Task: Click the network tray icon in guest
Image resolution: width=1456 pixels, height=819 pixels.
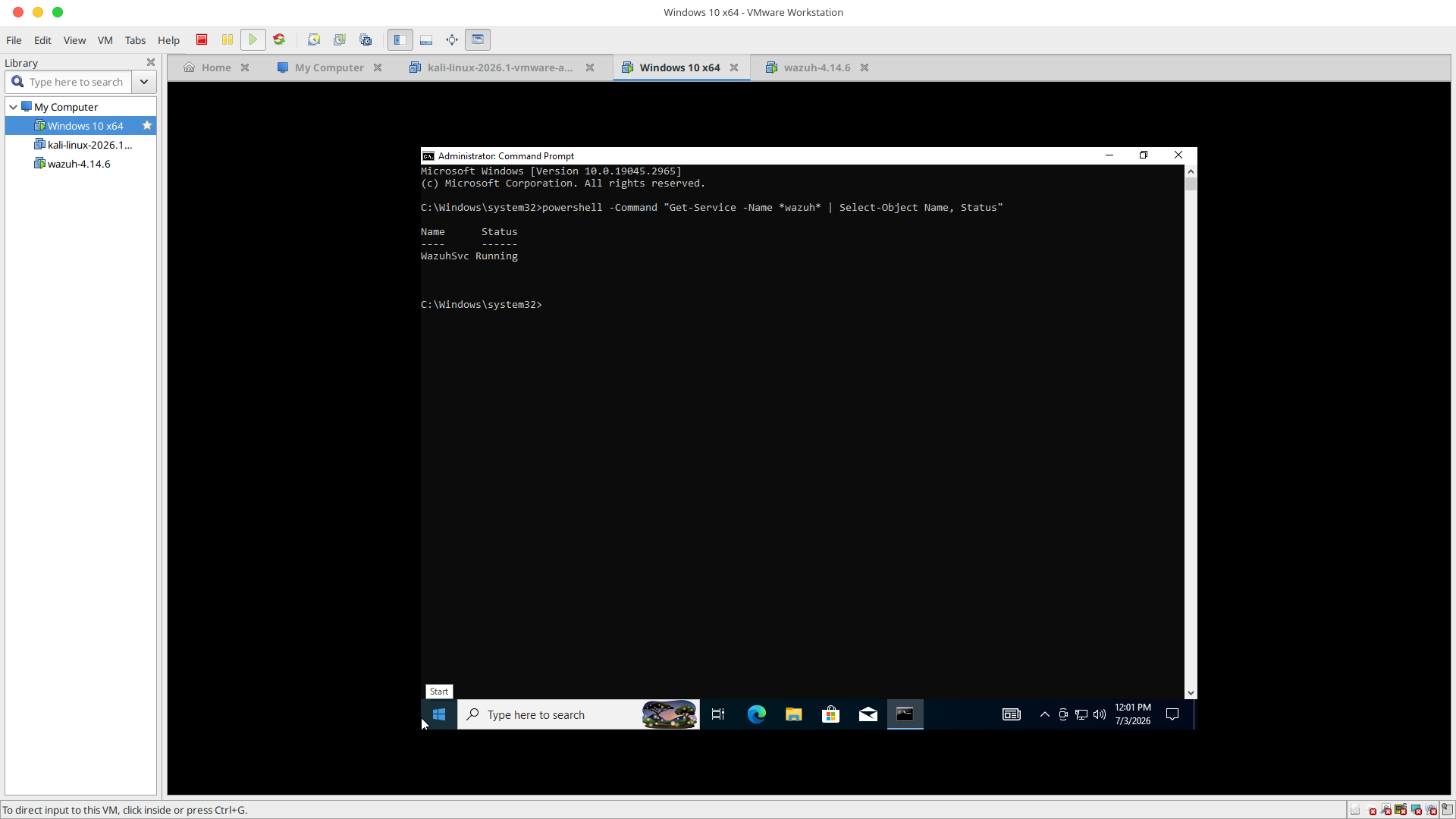Action: [1081, 714]
